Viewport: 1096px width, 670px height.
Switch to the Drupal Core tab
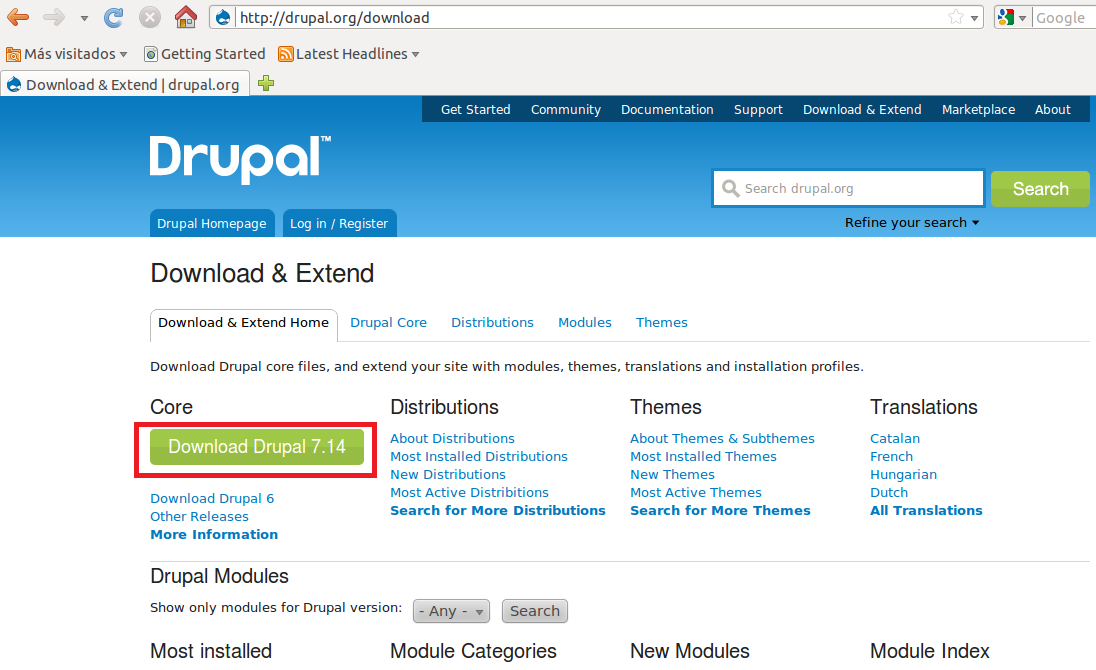click(x=388, y=322)
